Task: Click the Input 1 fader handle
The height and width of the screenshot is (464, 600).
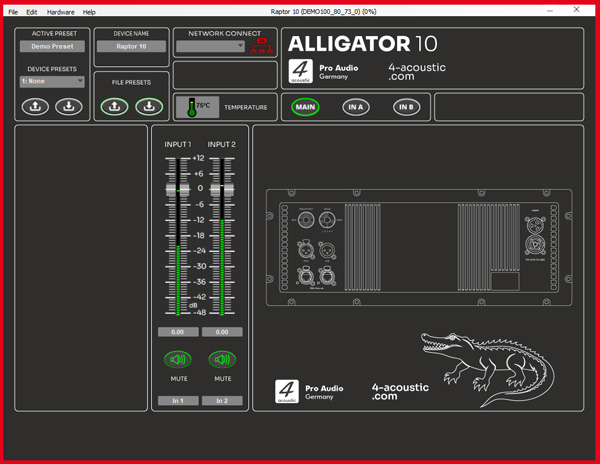Action: 178,189
